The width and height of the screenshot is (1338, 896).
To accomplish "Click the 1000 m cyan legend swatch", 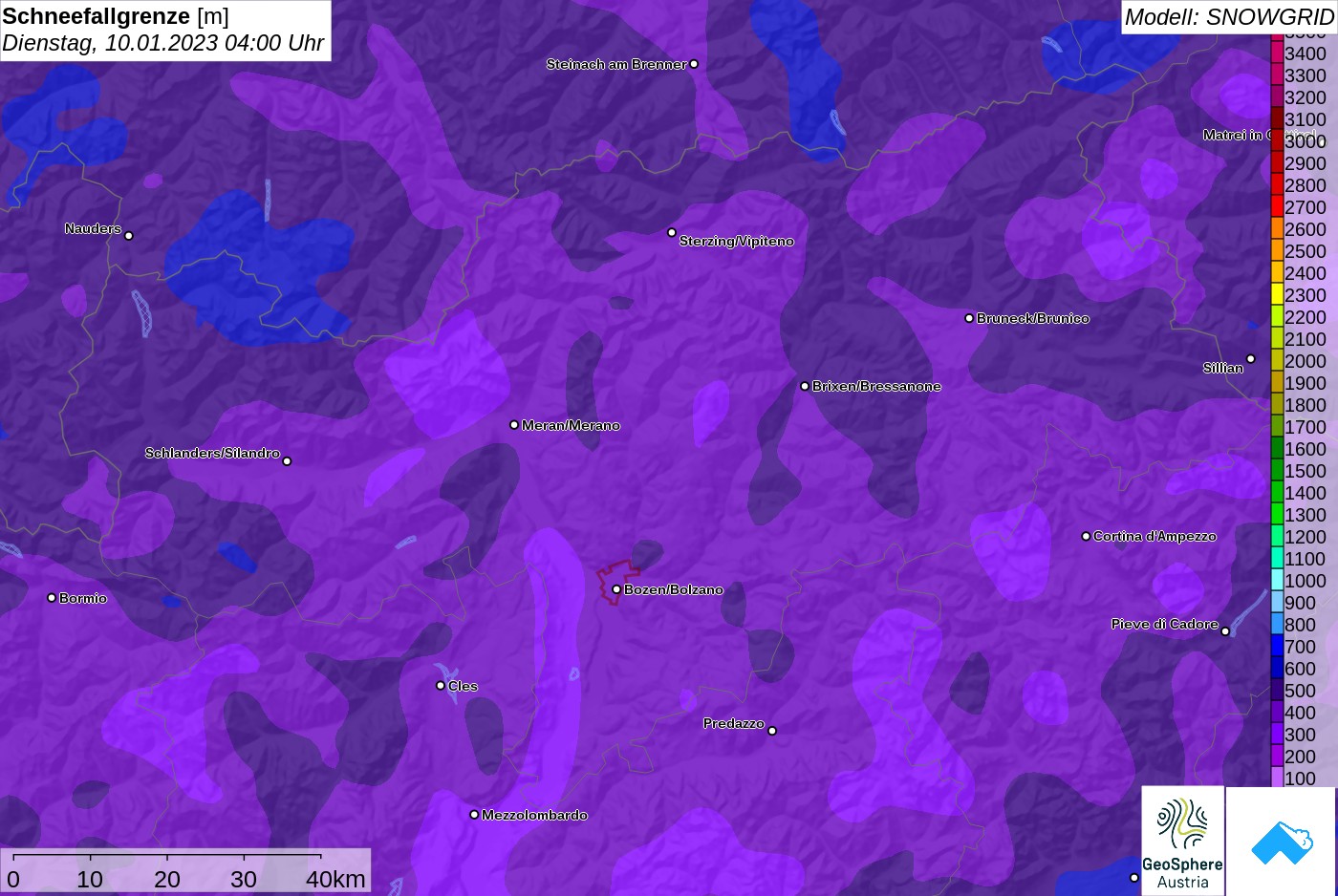I will click(x=1277, y=580).
